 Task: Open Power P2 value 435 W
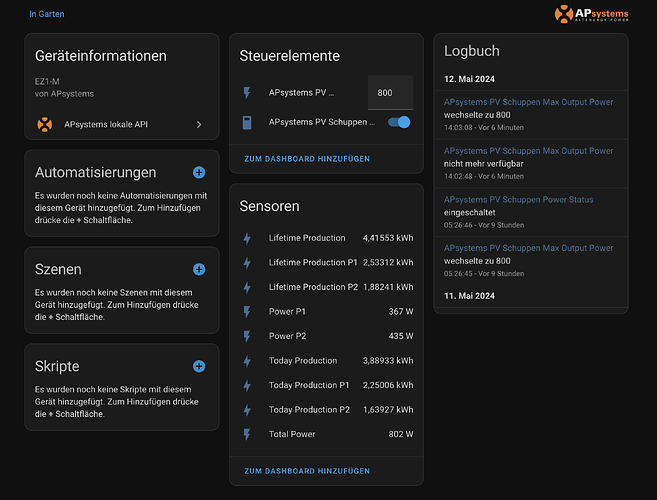point(401,336)
